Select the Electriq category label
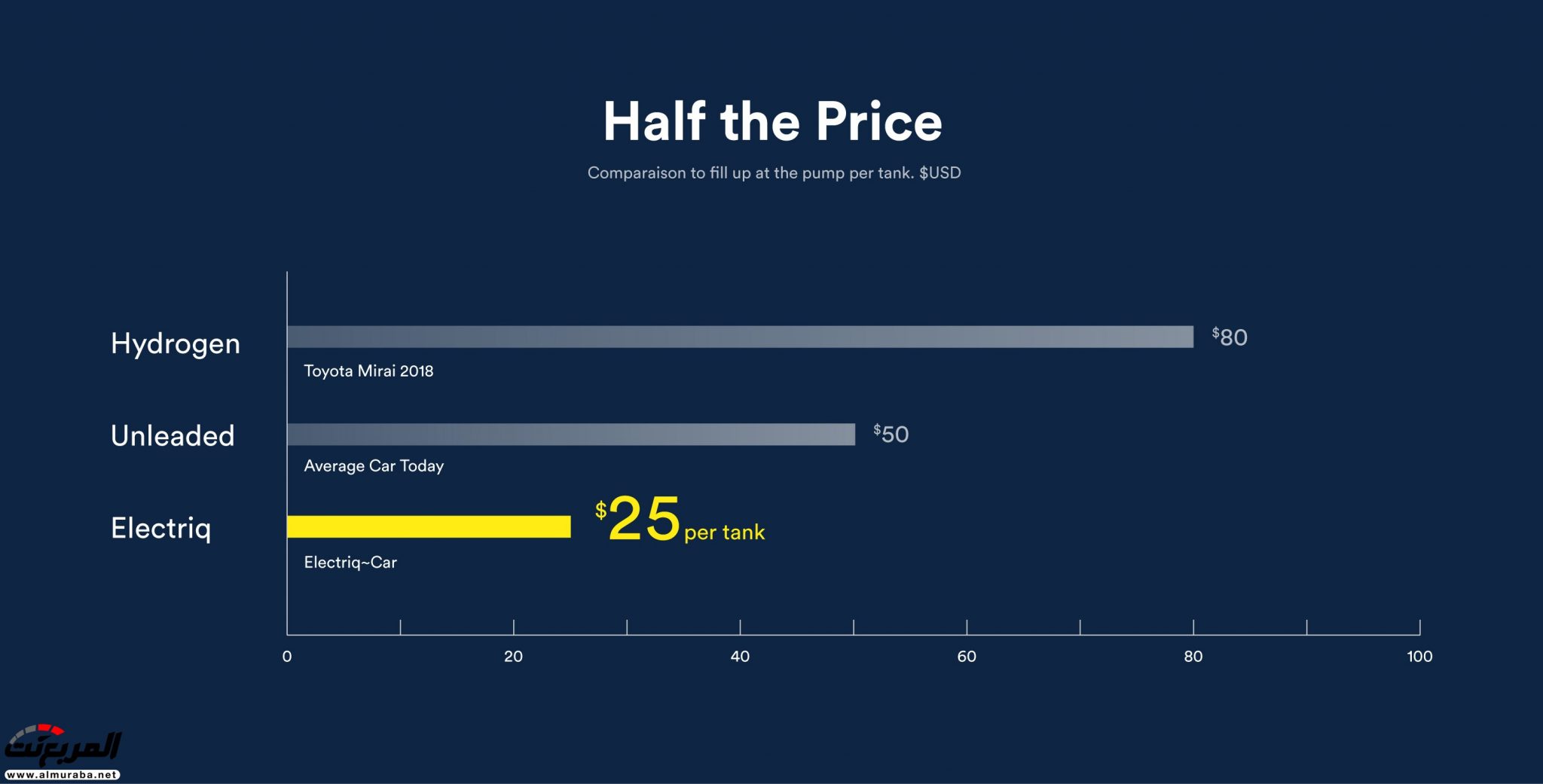Screen dimensions: 1543x784 point(160,528)
